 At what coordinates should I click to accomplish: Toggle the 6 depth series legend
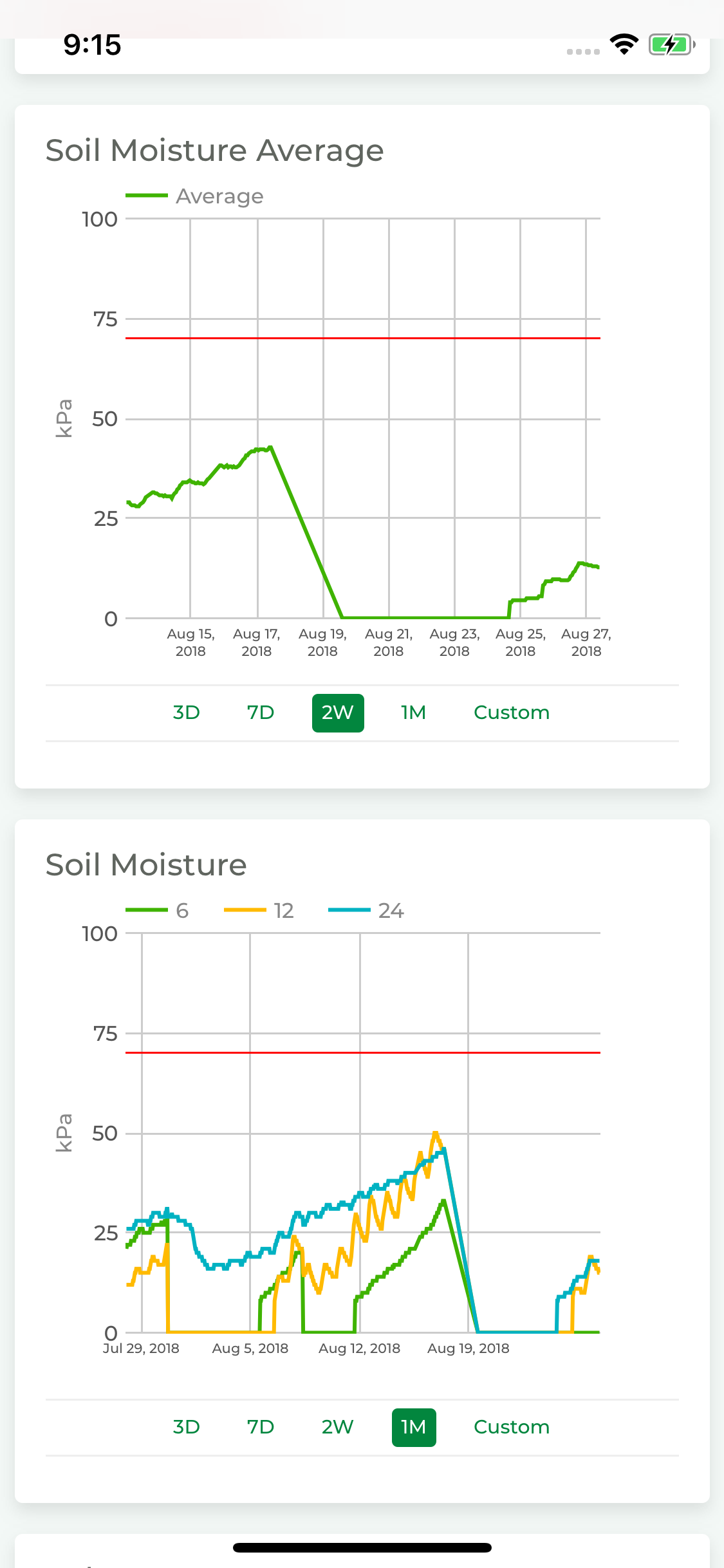[157, 910]
